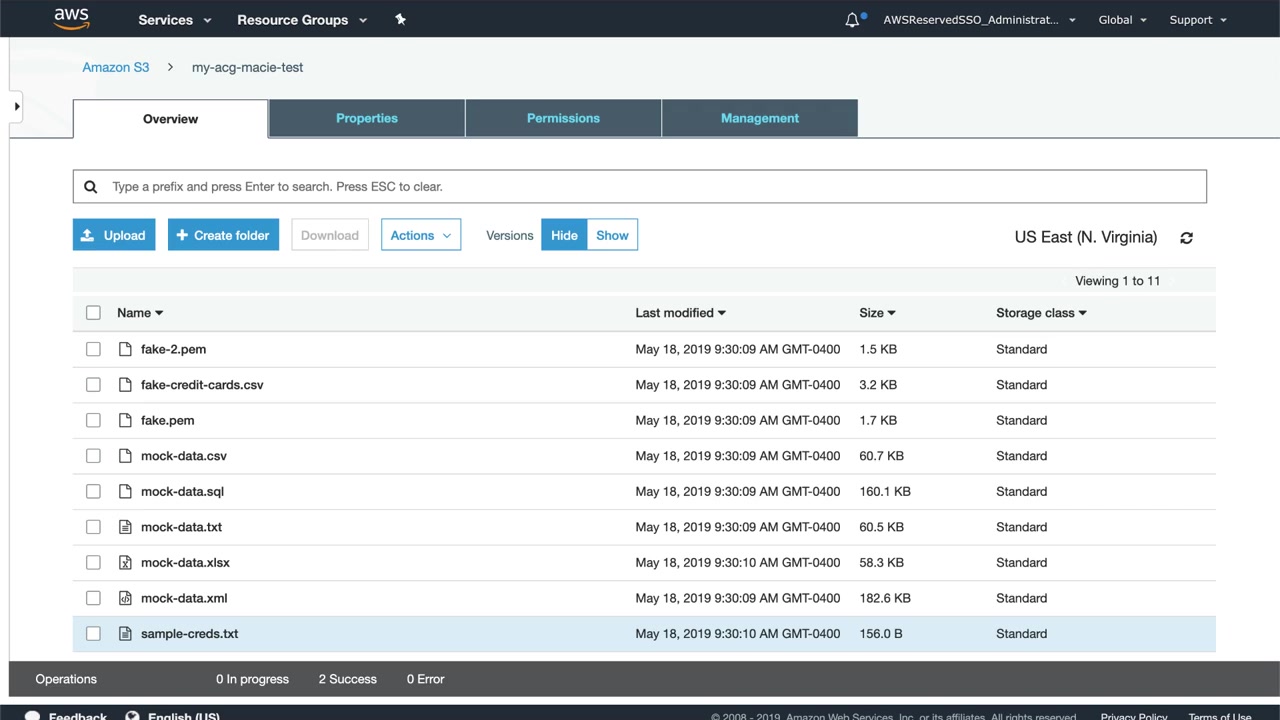Select the checkbox next to mock-data.sql
1280x720 pixels.
[x=93, y=491]
